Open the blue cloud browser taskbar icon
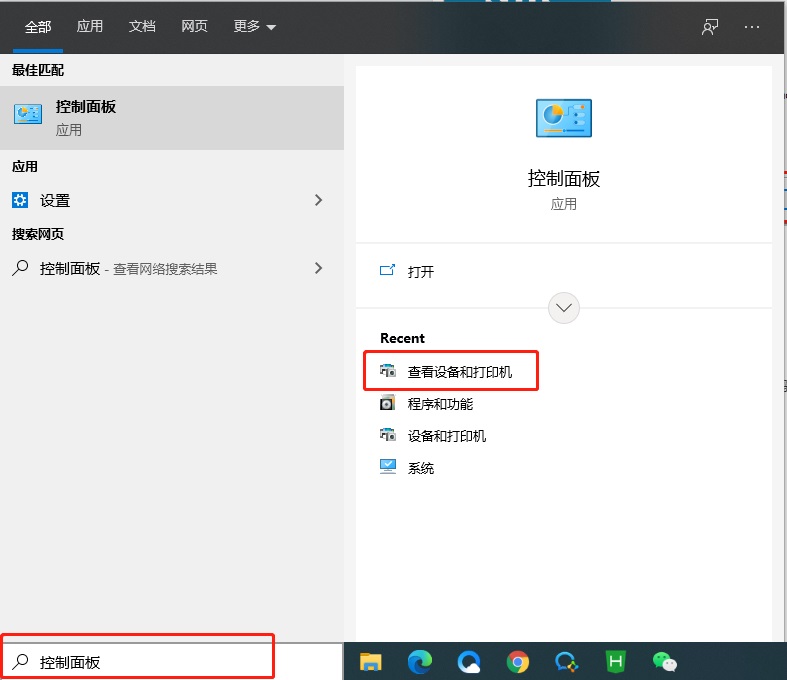The width and height of the screenshot is (787, 680). click(469, 662)
